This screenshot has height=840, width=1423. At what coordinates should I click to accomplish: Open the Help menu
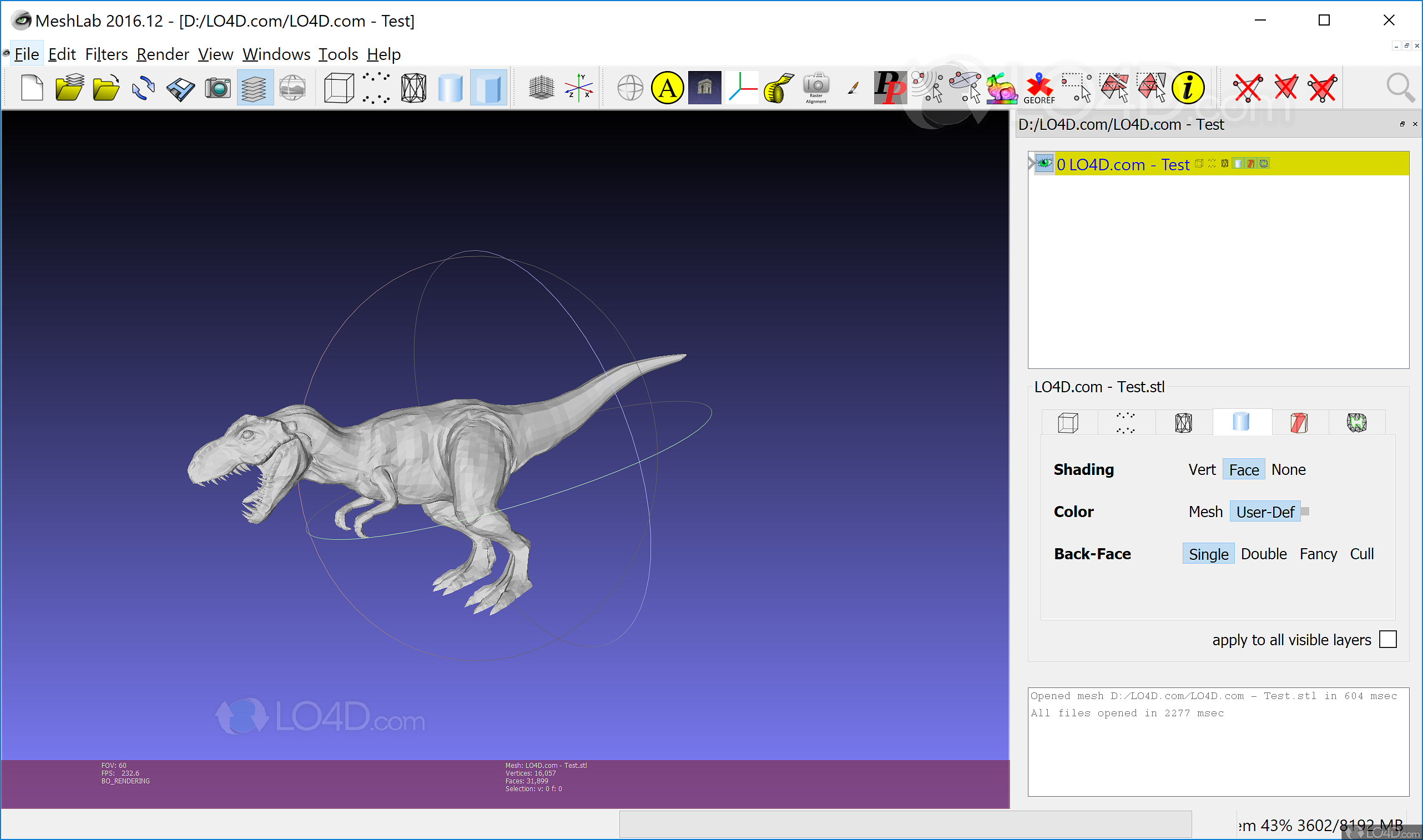coord(383,54)
